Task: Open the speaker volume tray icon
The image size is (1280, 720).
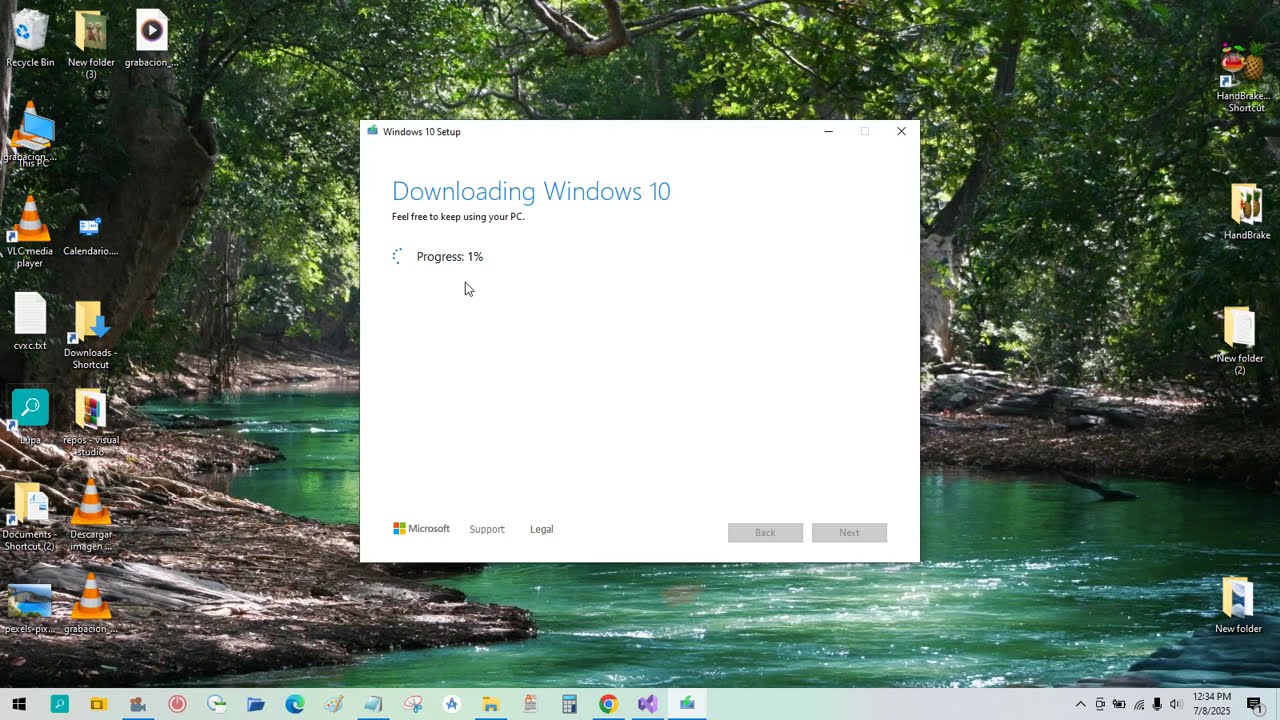Action: (x=1176, y=704)
